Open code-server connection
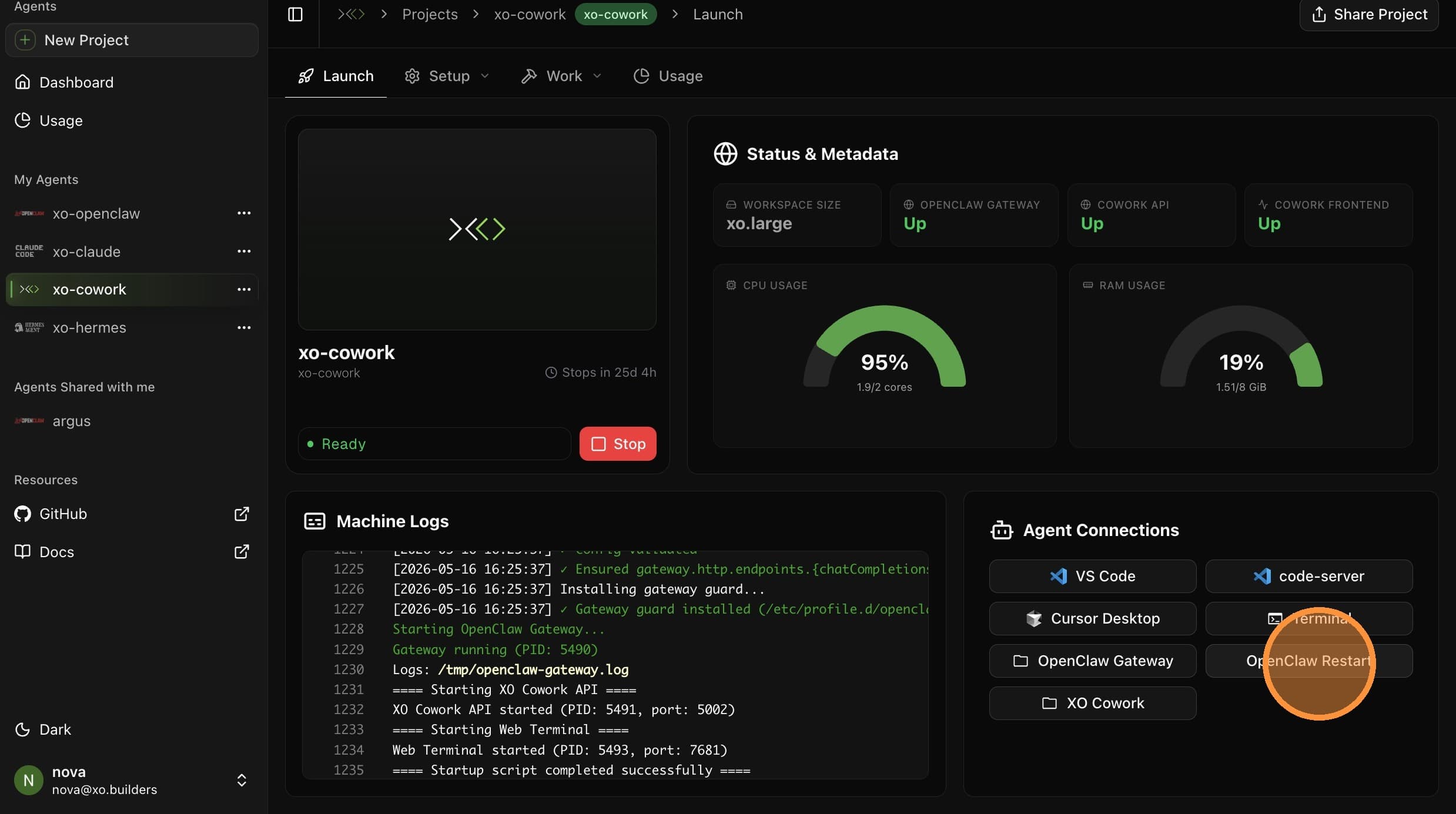This screenshot has height=814, width=1456. (1309, 577)
